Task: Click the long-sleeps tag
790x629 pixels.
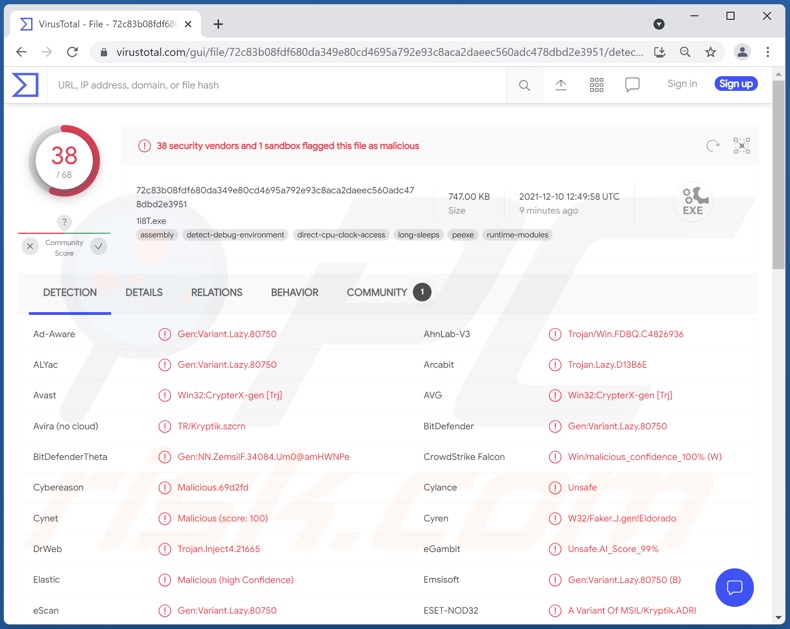Action: coord(418,235)
